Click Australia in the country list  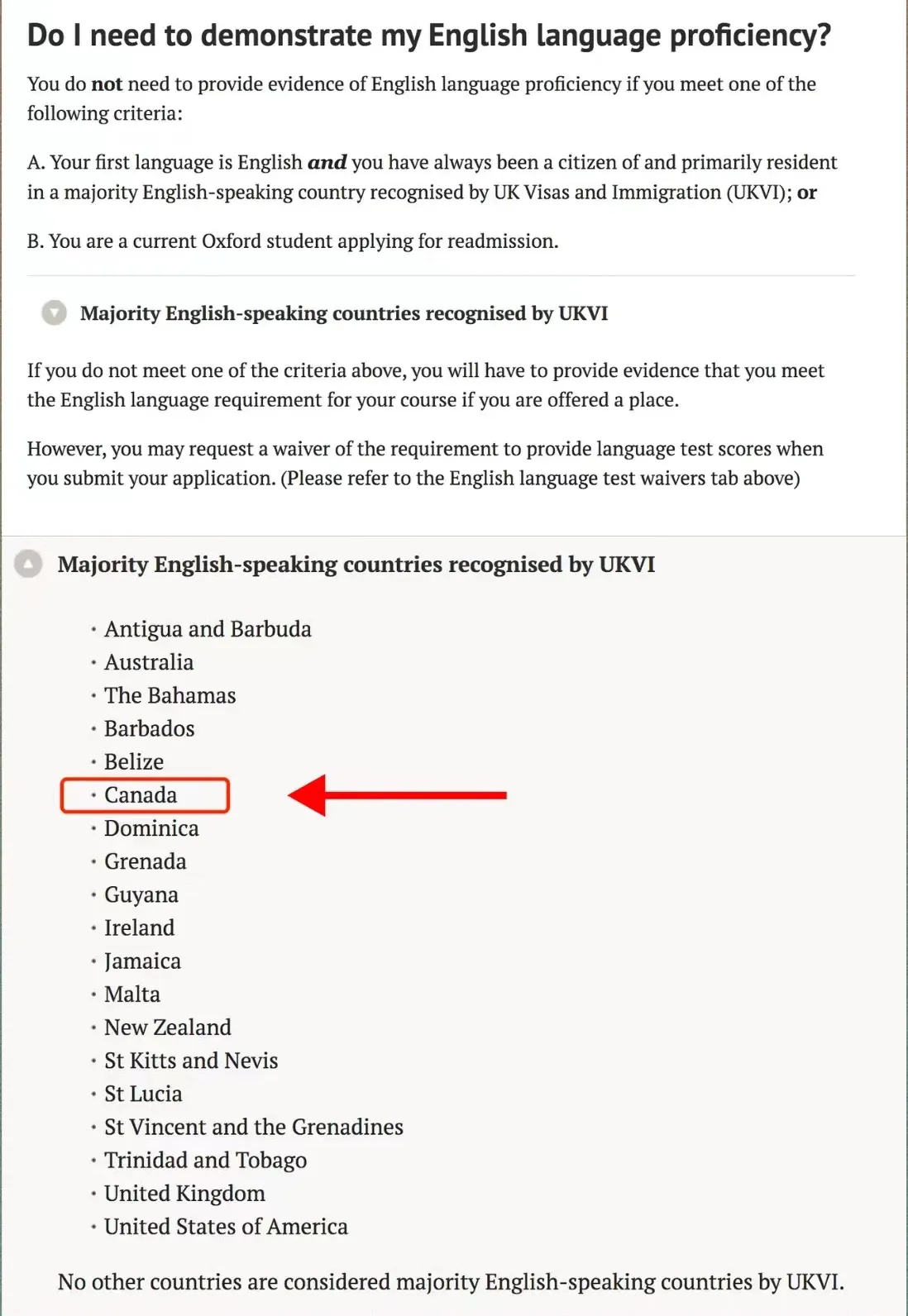pos(149,662)
